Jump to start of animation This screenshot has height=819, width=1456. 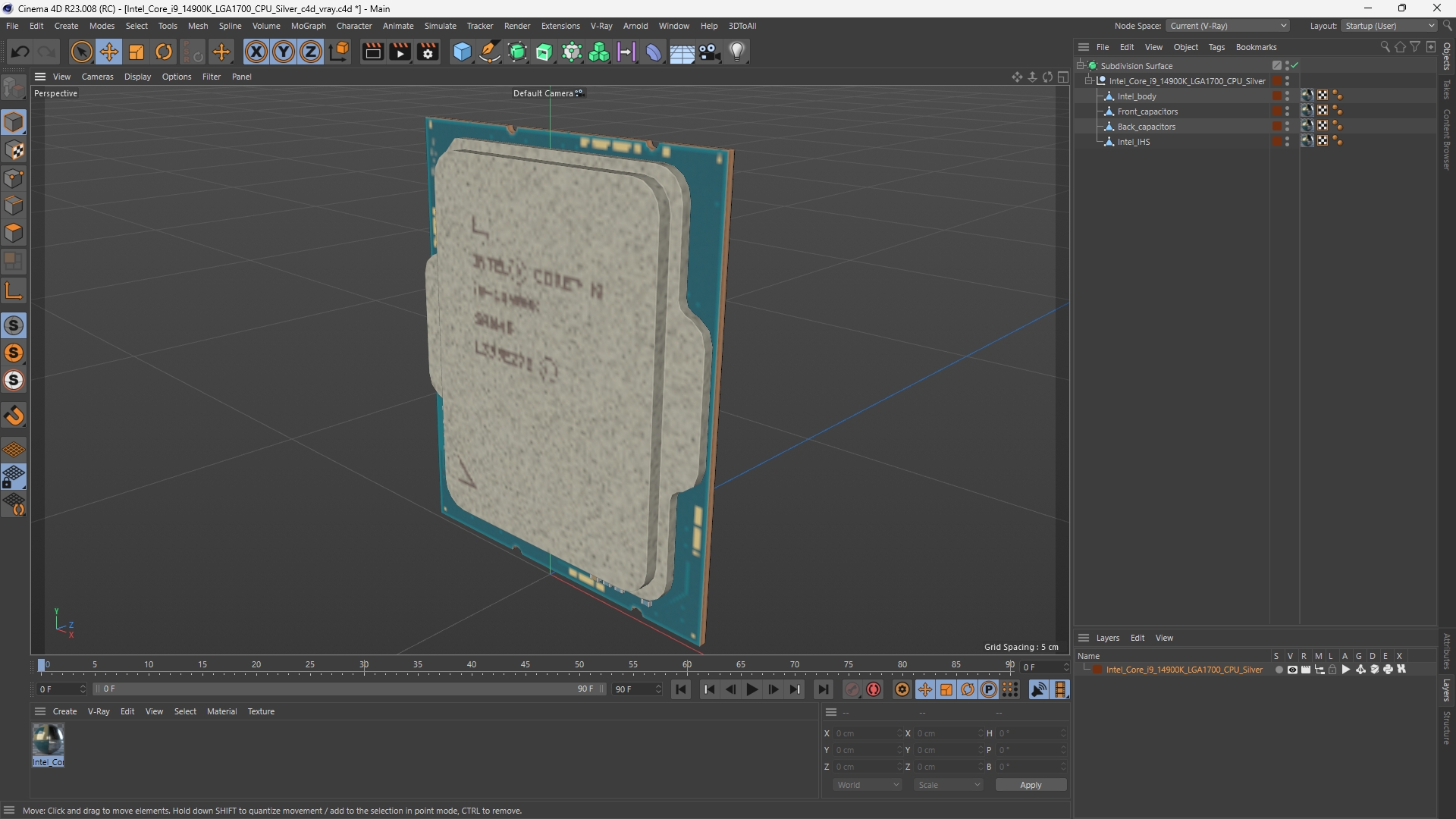[681, 689]
